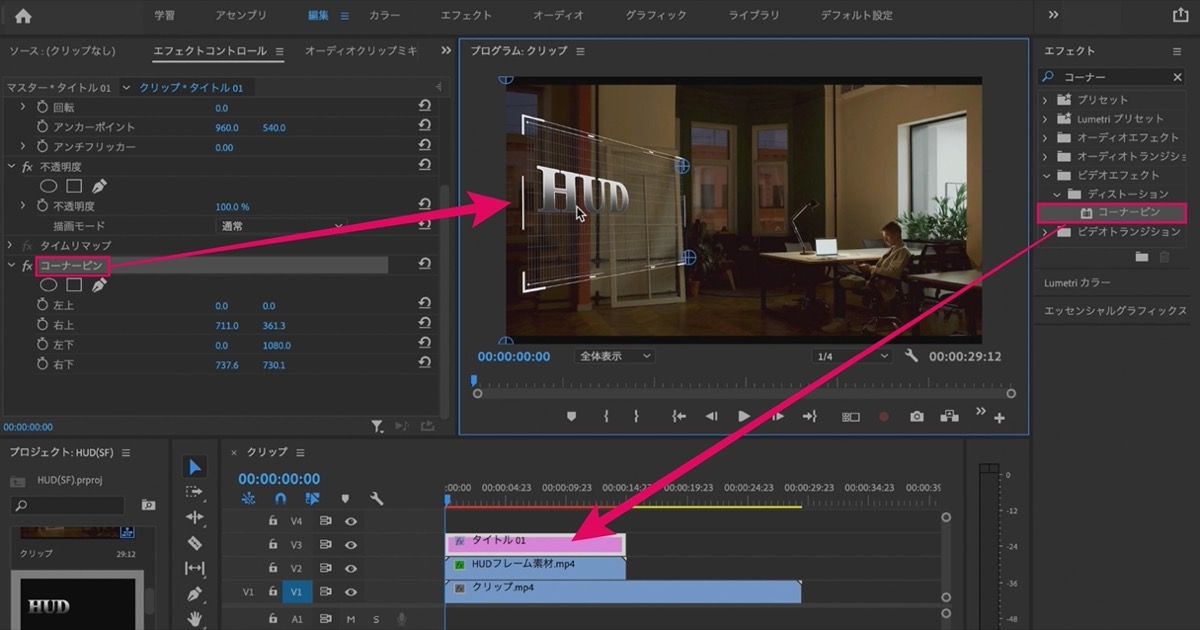1200x630 pixels.
Task: Open timeline display settings wrench
Action: tap(377, 498)
